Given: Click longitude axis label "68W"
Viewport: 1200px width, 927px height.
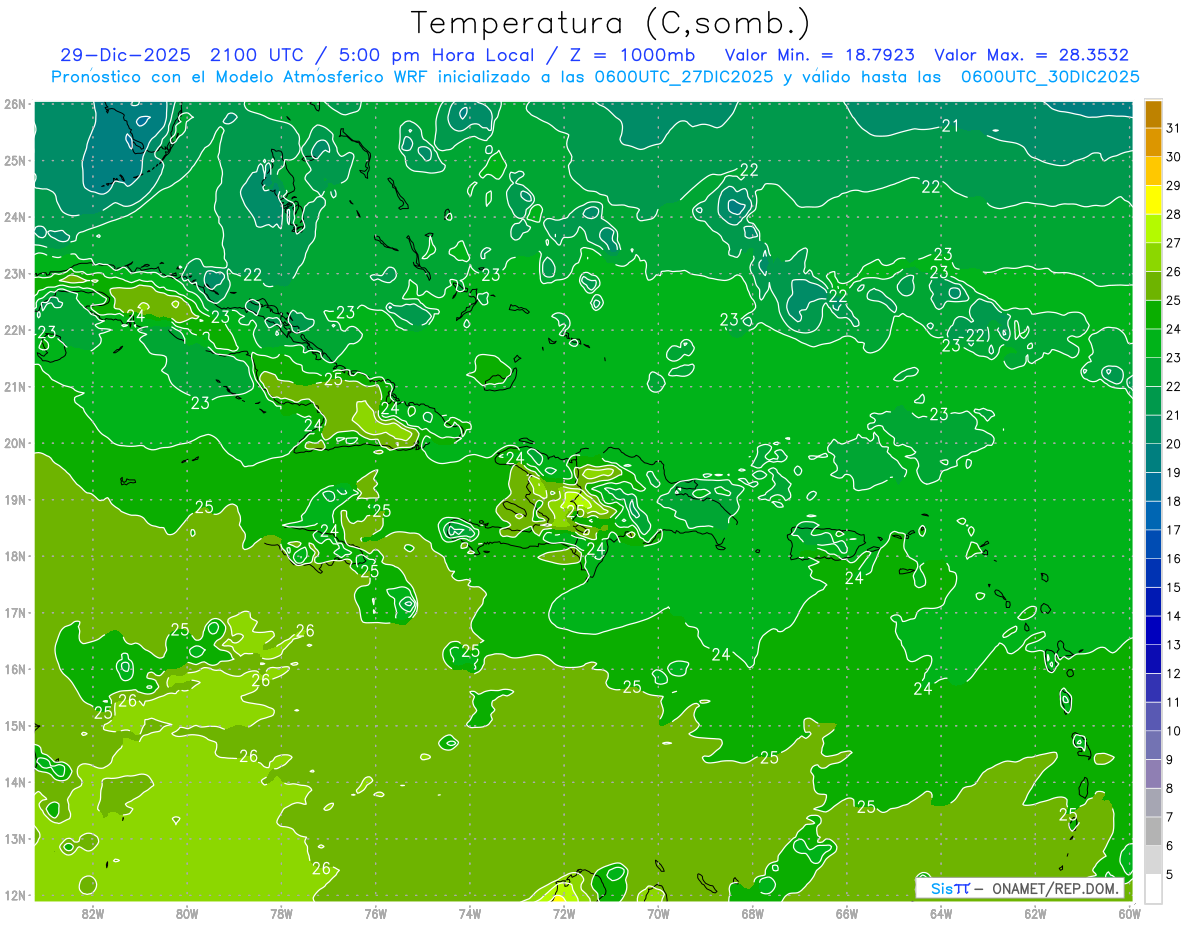Looking at the screenshot, I should click(x=752, y=913).
